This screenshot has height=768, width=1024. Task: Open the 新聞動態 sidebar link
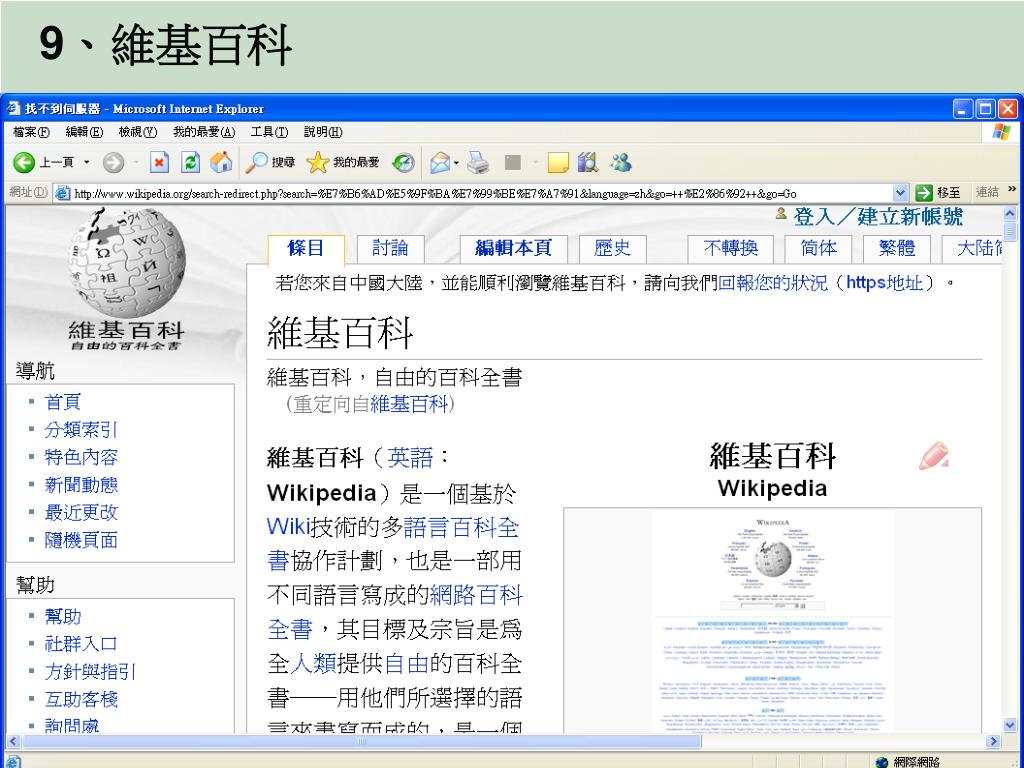(81, 485)
